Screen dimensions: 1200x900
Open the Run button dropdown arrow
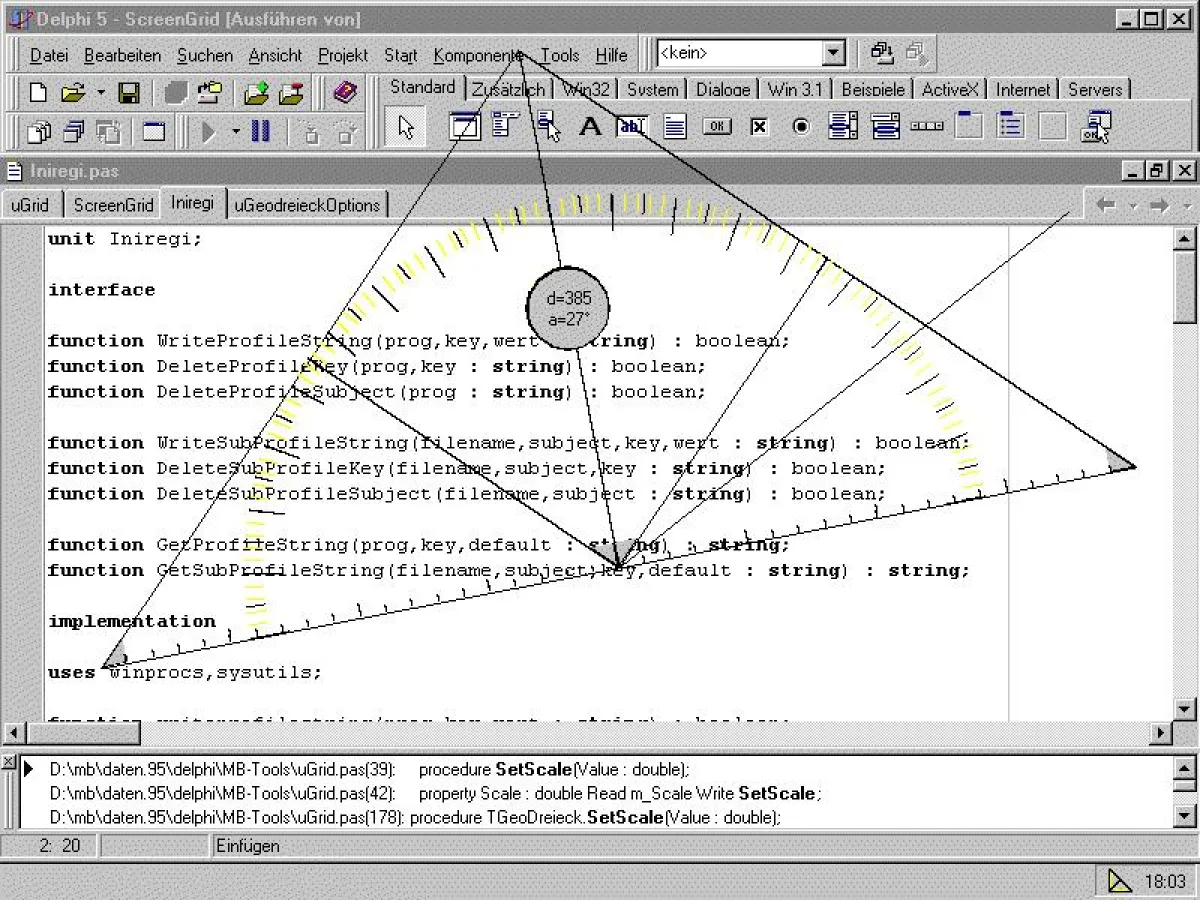[236, 132]
